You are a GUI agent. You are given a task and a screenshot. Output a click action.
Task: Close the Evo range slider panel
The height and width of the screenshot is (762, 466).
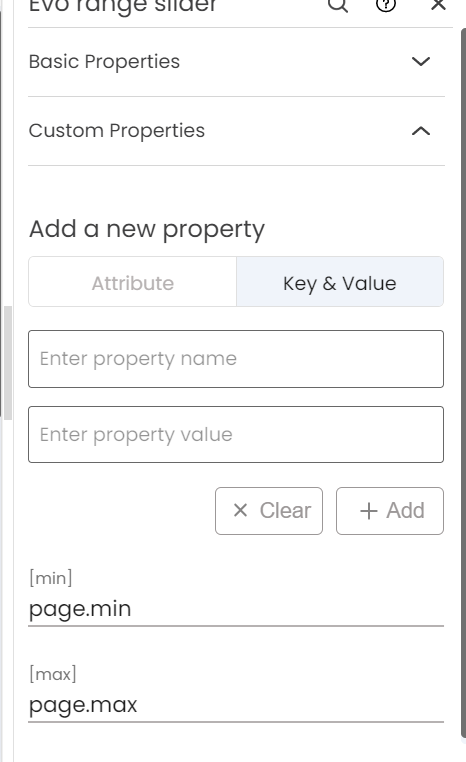(x=438, y=5)
